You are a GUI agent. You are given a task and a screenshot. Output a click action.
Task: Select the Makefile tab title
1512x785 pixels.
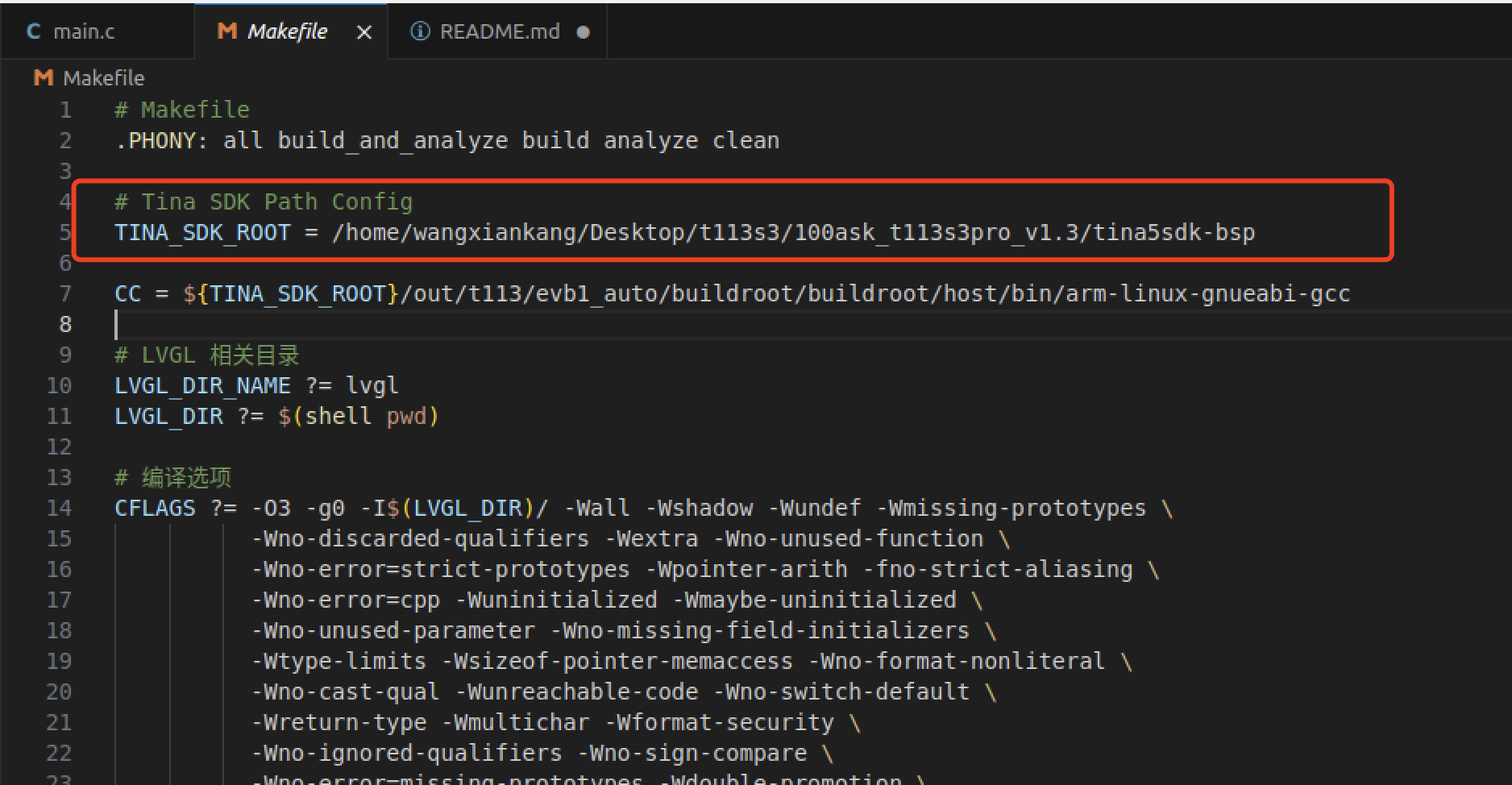coord(287,31)
